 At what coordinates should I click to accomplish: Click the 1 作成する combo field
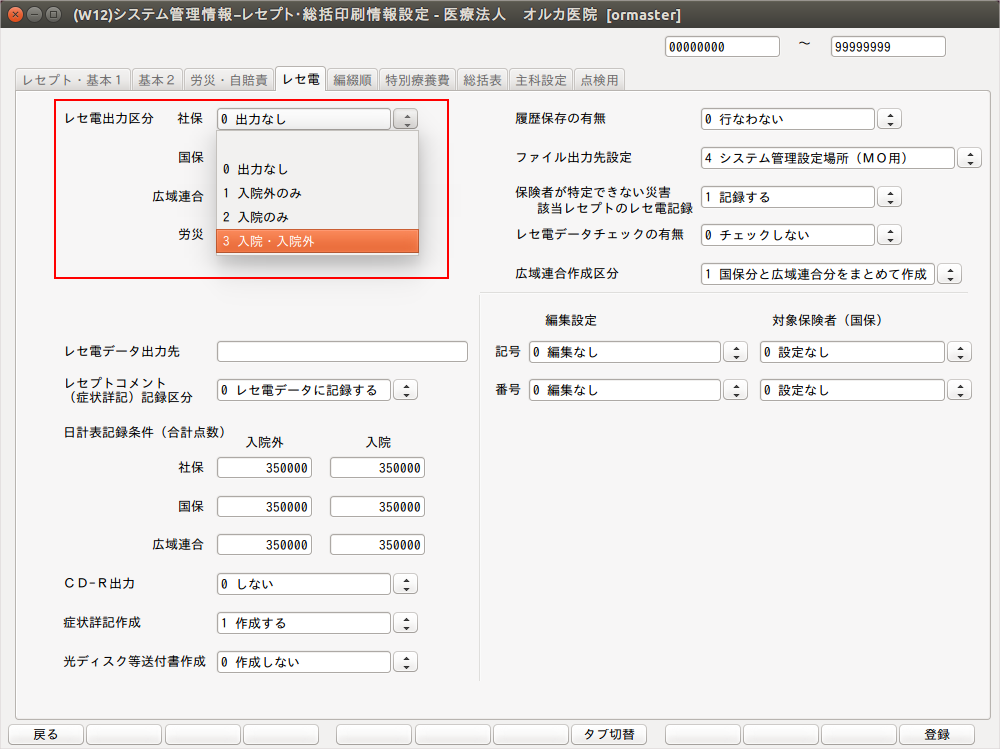coord(304,623)
